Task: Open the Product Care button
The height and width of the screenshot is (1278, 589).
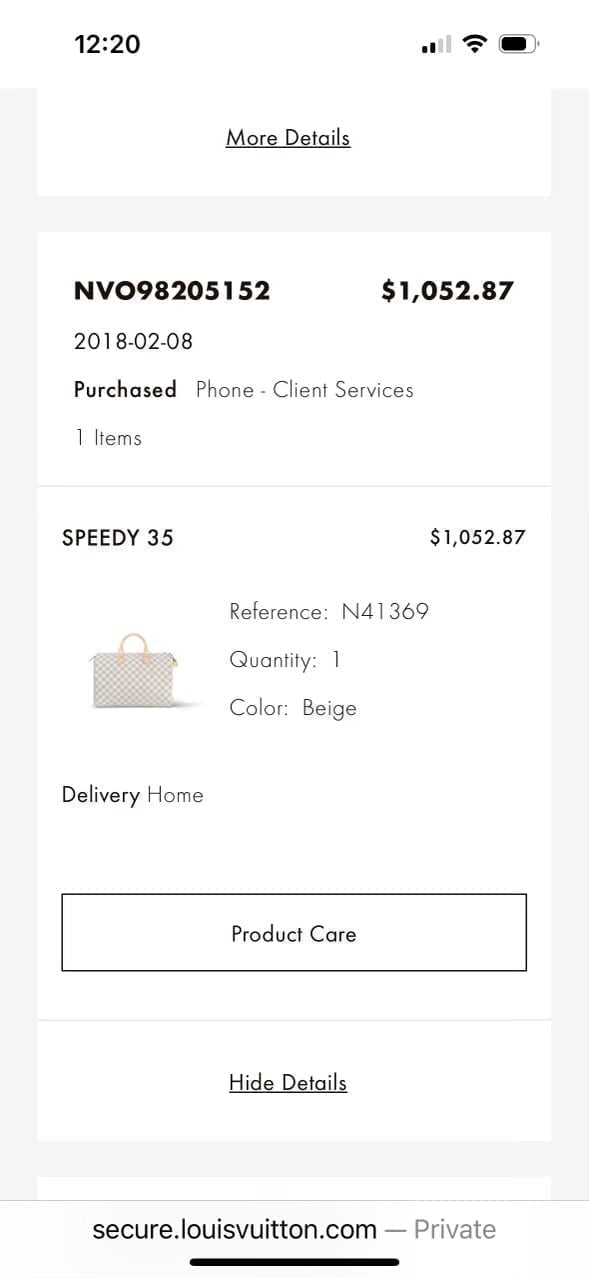Action: [294, 933]
